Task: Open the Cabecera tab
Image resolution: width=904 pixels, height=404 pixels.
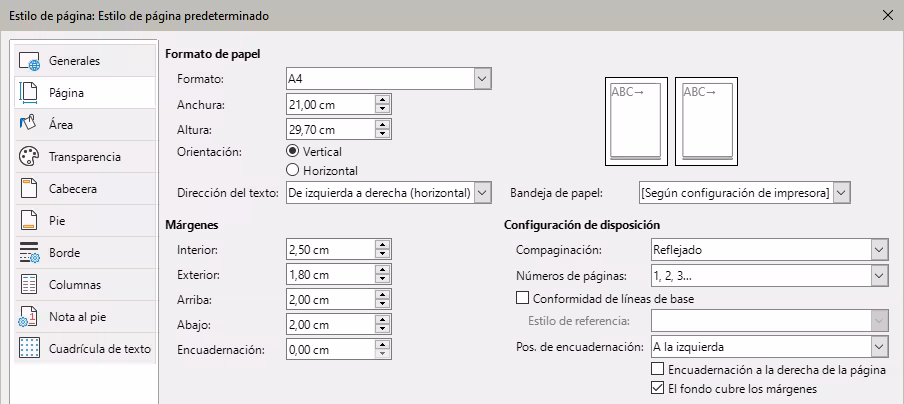Action: pos(85,189)
